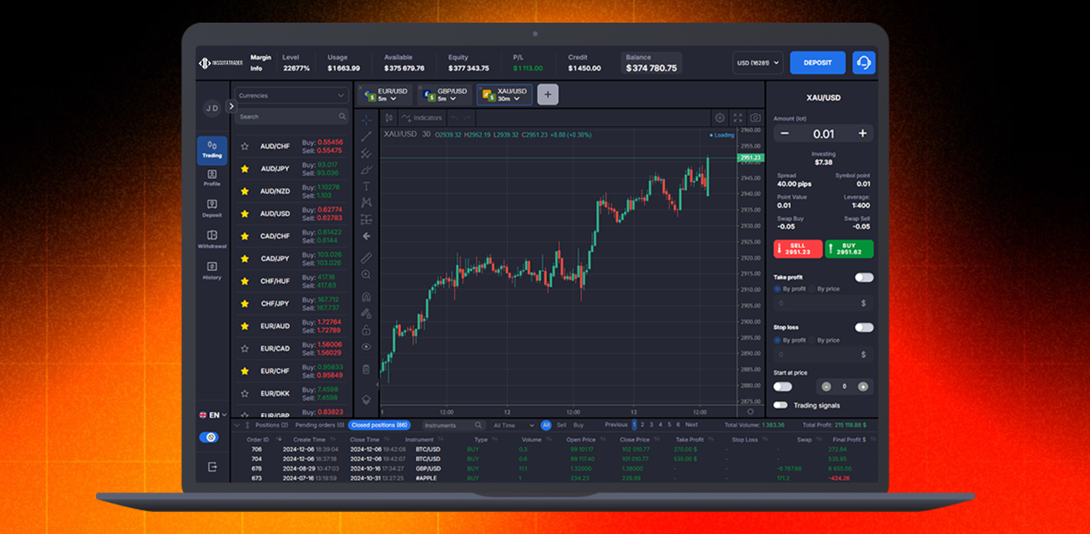The image size is (1090, 534).
Task: Click the blue DEPOSIT button
Action: point(818,63)
